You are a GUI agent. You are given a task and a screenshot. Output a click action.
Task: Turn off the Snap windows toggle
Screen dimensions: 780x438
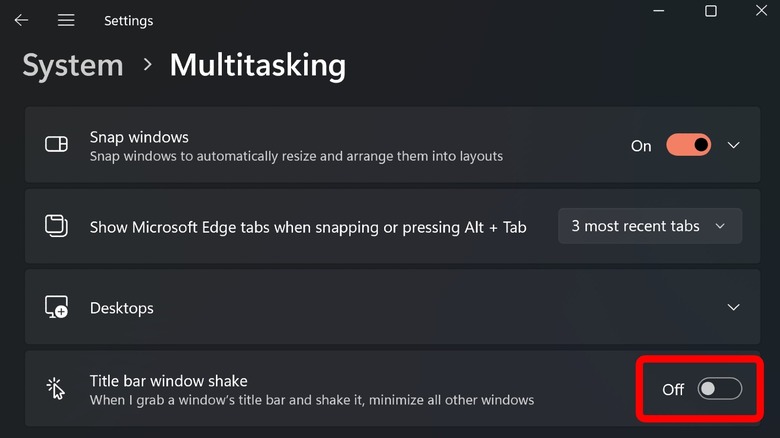pos(688,145)
